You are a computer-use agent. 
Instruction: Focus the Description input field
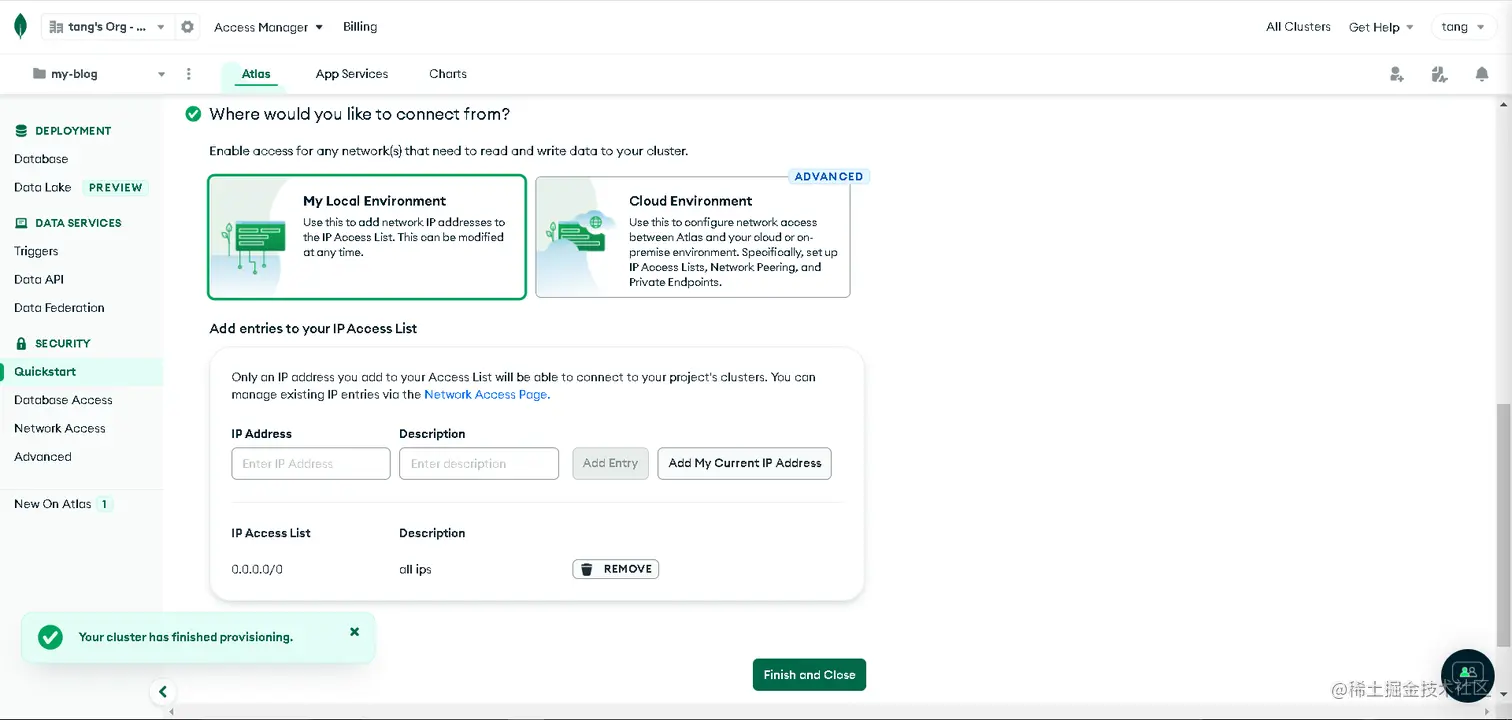click(479, 463)
